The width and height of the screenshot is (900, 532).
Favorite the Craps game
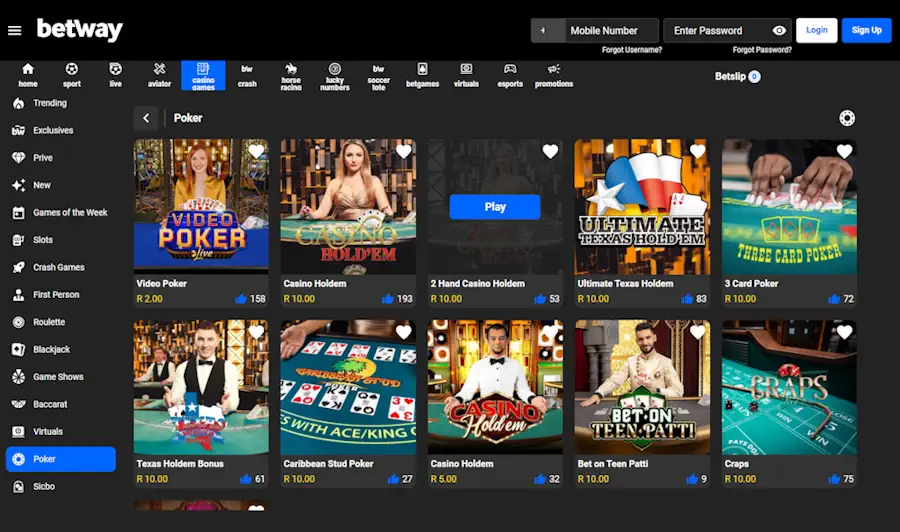click(844, 332)
